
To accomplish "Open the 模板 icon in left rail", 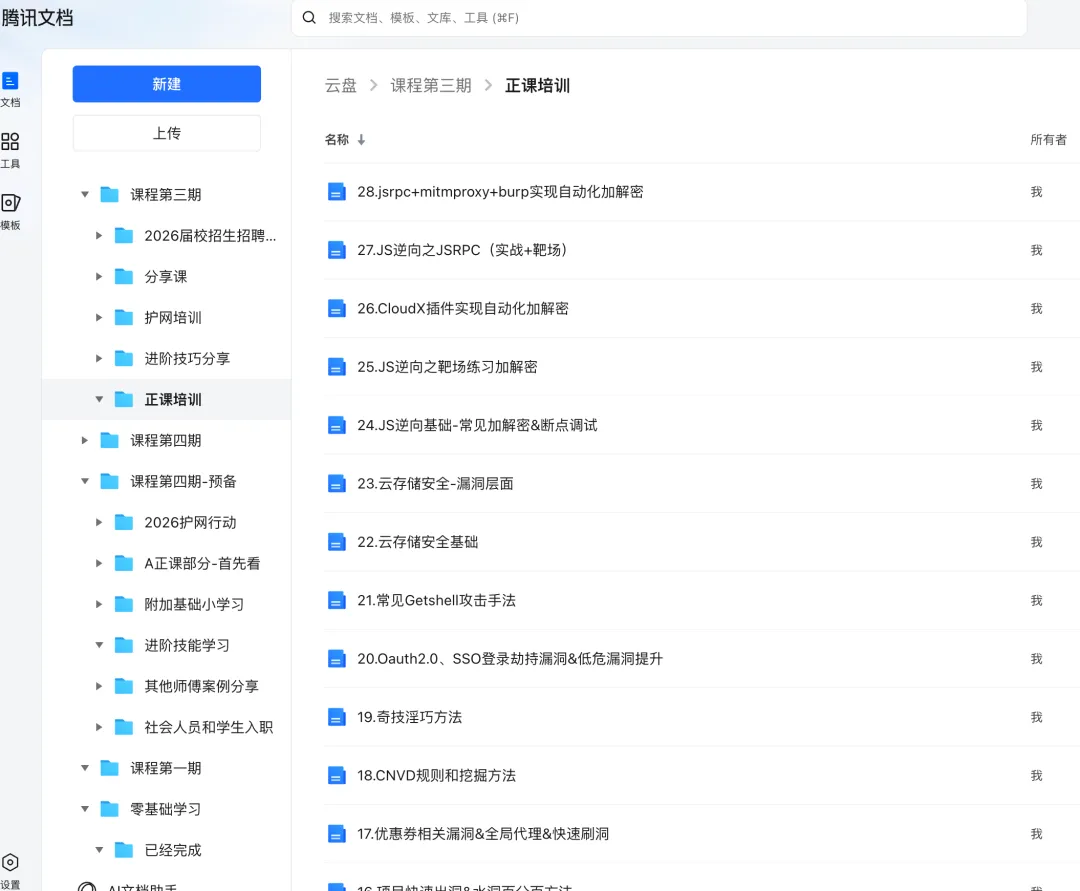I will click(10, 202).
